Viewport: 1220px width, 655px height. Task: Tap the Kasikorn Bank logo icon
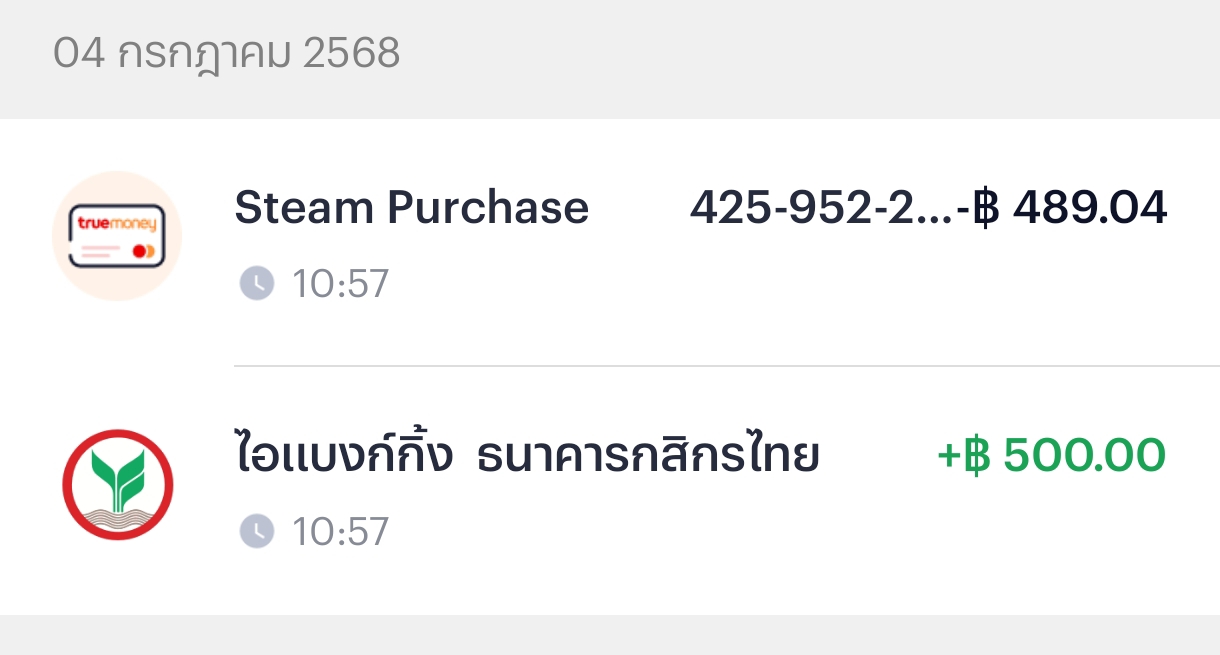pos(117,484)
